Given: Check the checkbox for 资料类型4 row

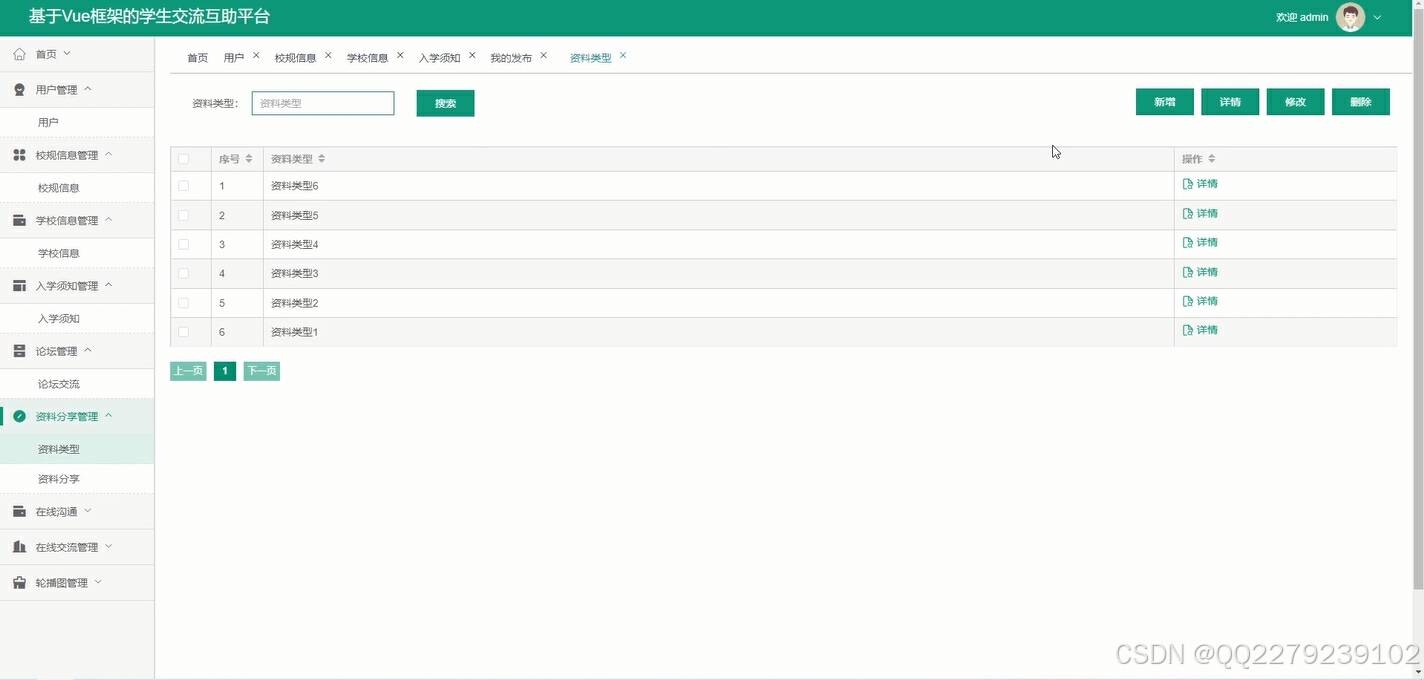Looking at the screenshot, I should 185,244.
